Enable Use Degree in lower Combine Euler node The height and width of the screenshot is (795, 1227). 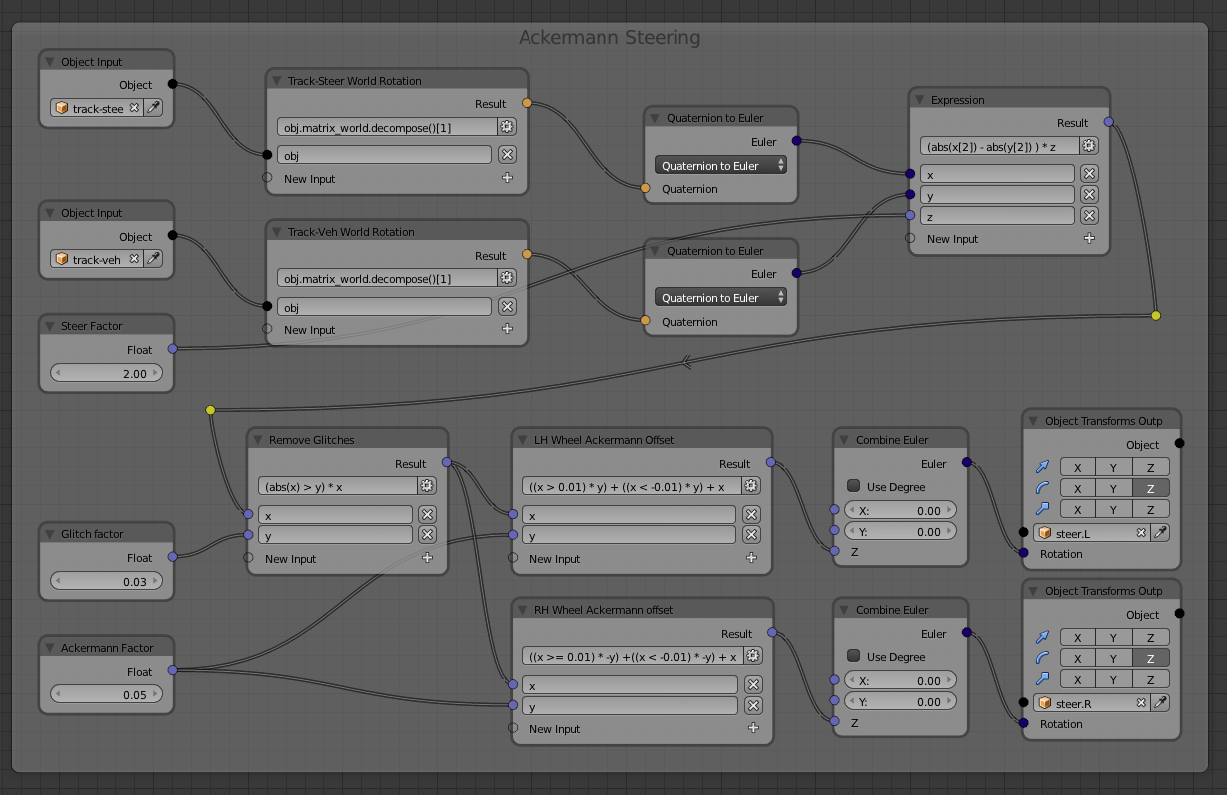(x=853, y=656)
